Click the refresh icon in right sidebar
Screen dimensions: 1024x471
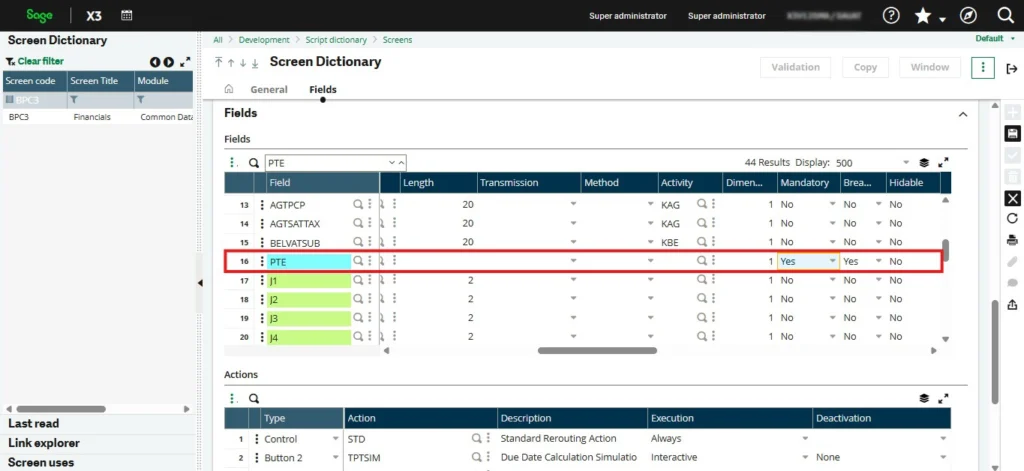[1012, 218]
